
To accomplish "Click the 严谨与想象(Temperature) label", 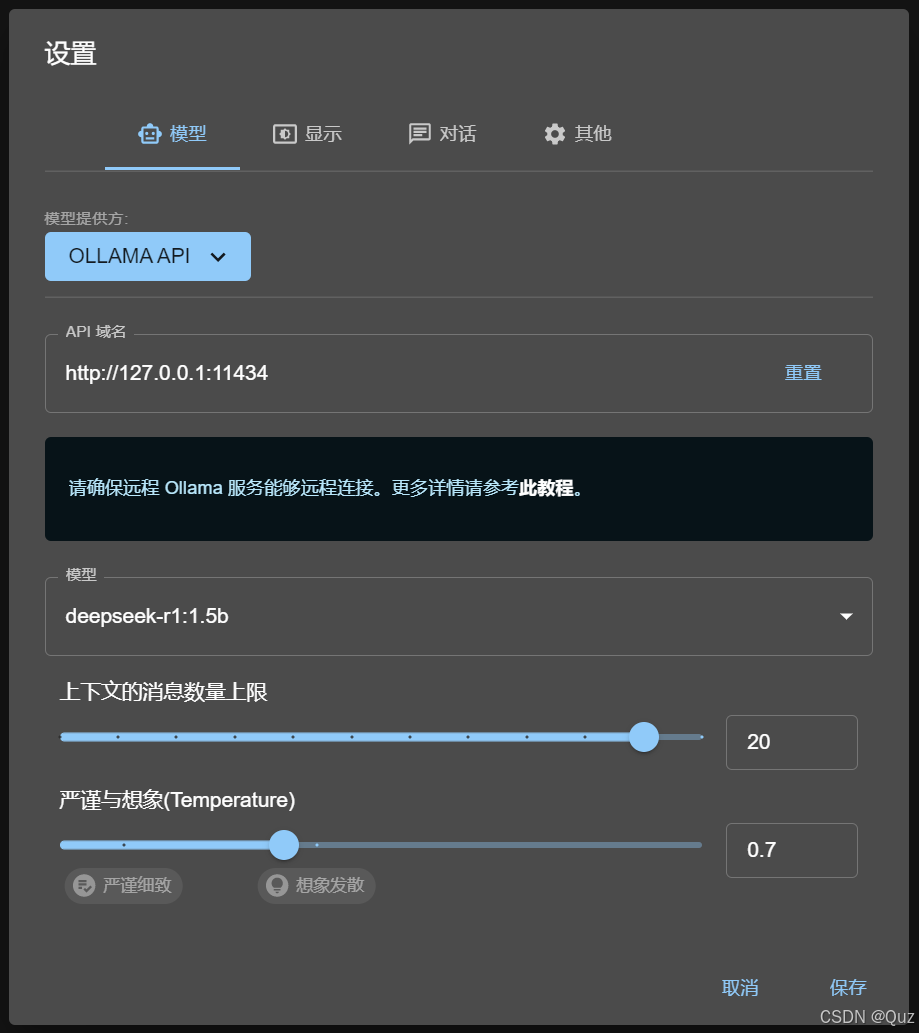I will (x=177, y=800).
